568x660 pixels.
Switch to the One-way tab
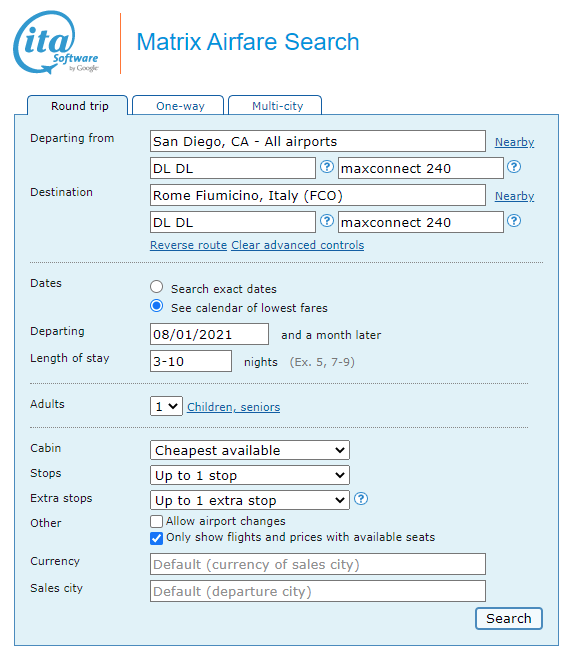click(178, 105)
